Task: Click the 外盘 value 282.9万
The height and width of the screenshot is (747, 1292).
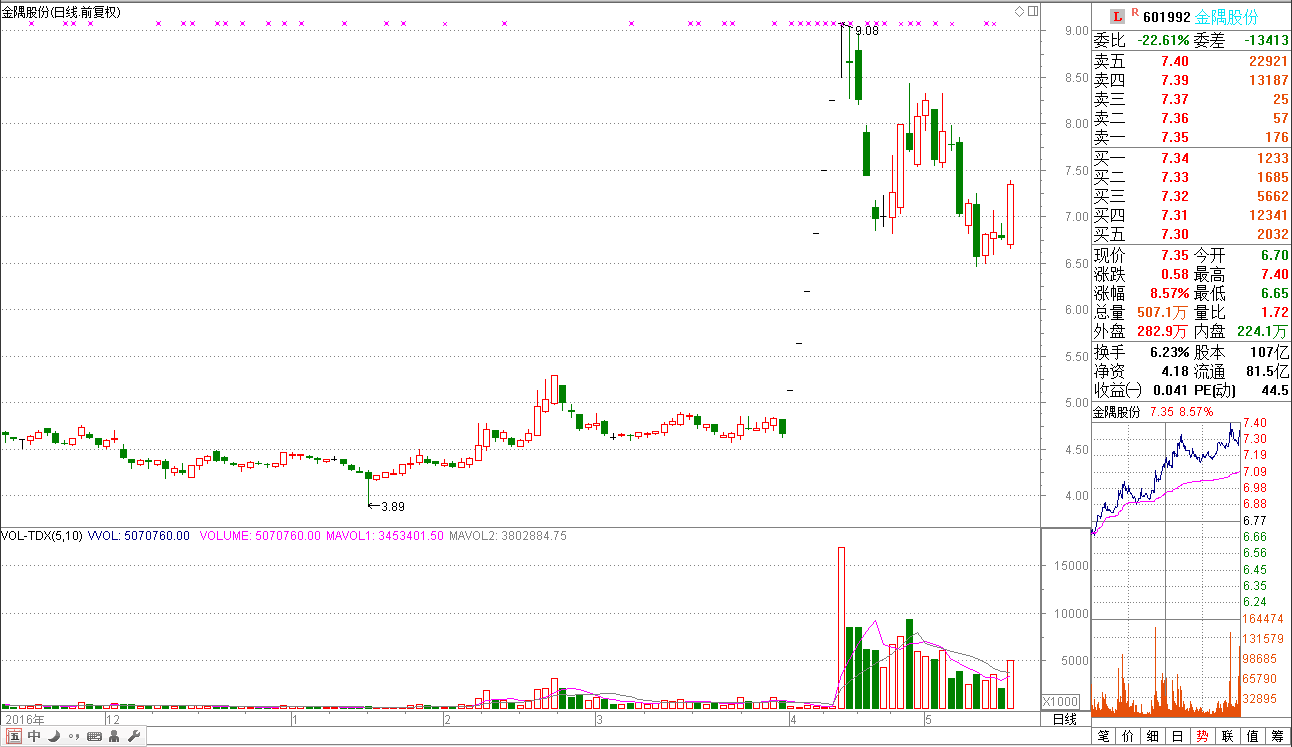Action: coord(1163,331)
